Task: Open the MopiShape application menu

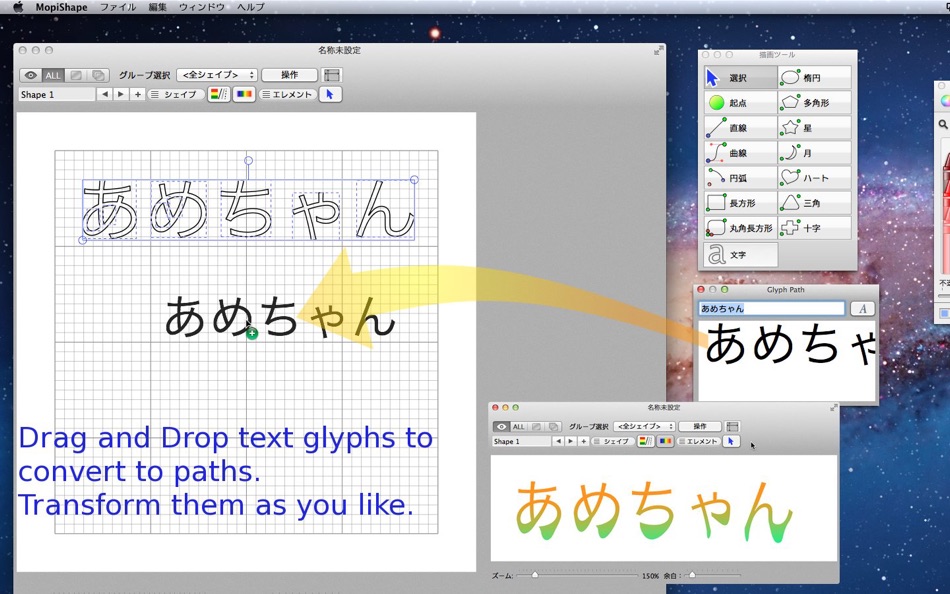Action: pos(61,7)
